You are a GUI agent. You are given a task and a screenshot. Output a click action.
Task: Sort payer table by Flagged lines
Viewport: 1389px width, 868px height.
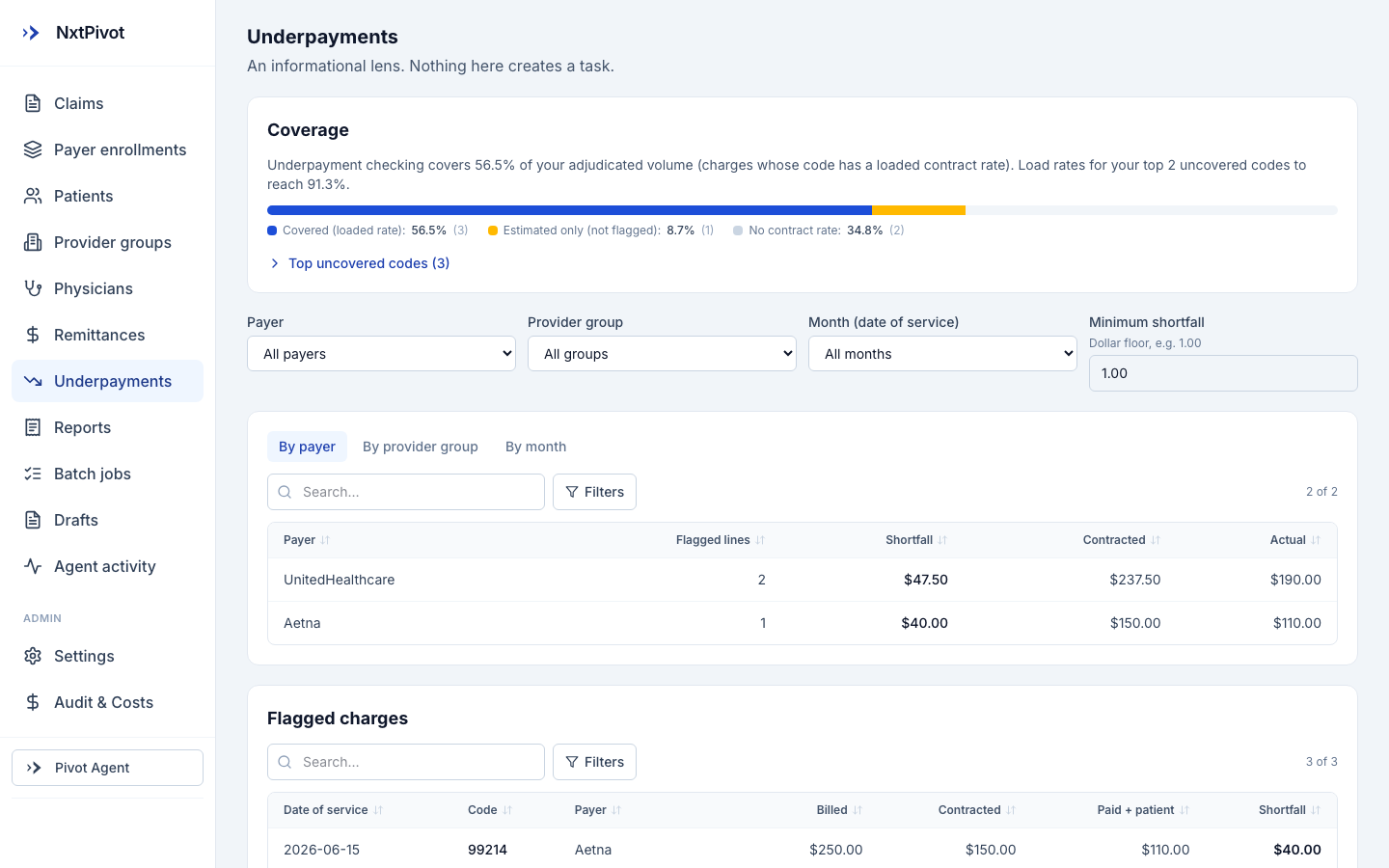click(x=721, y=540)
